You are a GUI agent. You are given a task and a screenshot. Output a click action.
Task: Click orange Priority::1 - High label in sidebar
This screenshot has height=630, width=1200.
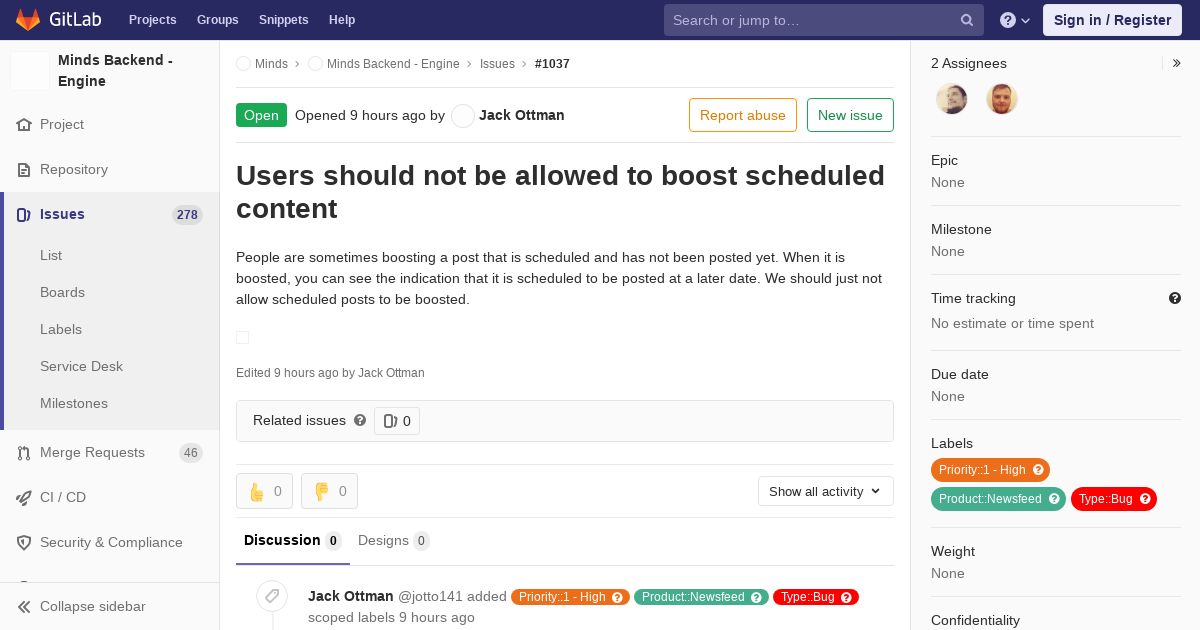click(982, 470)
